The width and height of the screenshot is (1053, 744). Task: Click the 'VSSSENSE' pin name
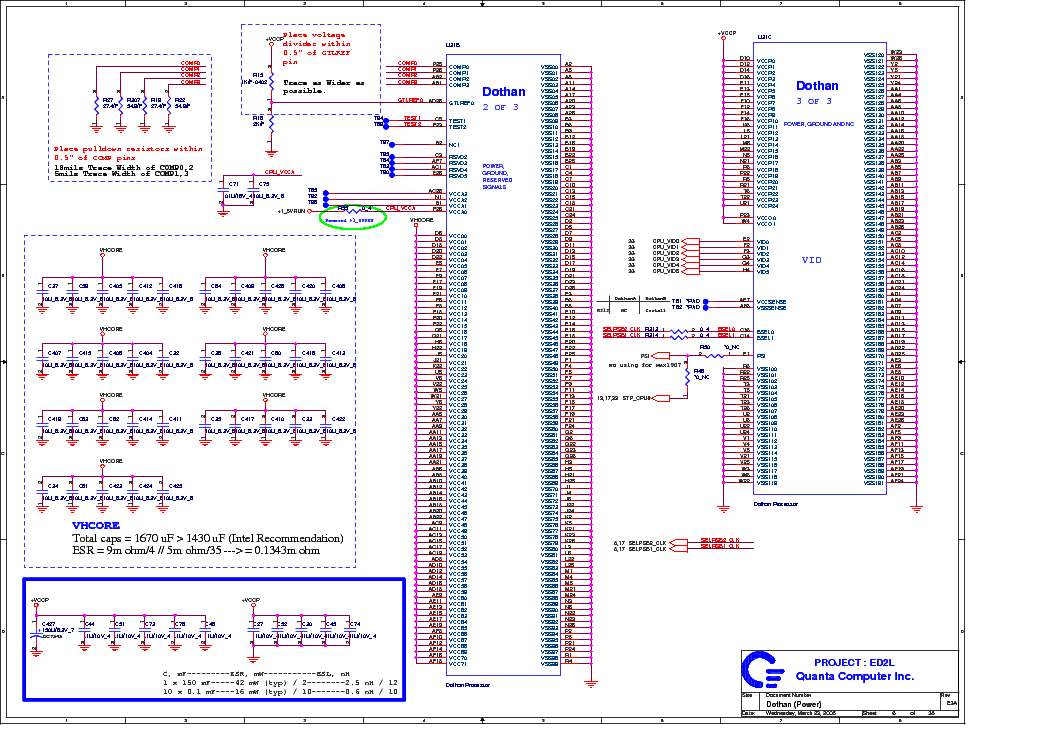771,308
